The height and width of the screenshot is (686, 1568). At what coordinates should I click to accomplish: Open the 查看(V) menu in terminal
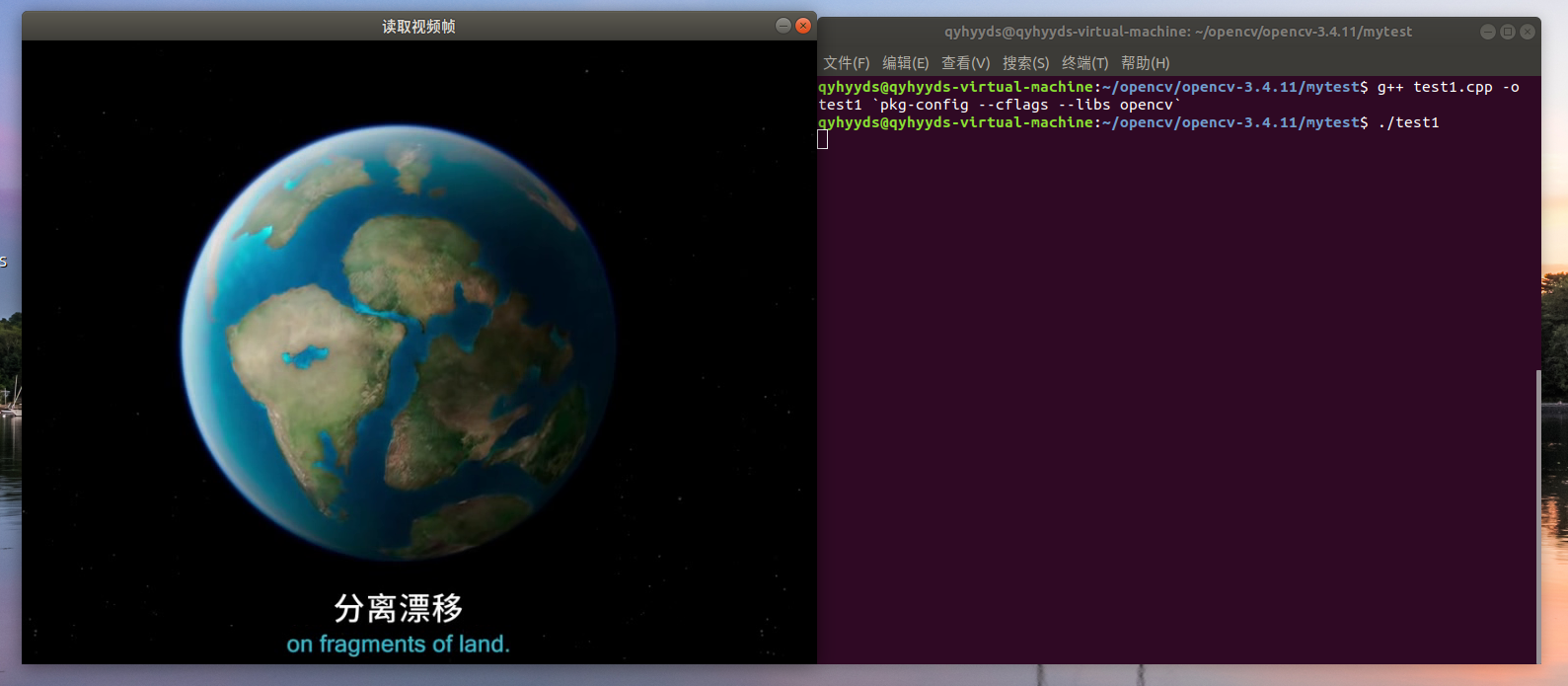tap(966, 63)
